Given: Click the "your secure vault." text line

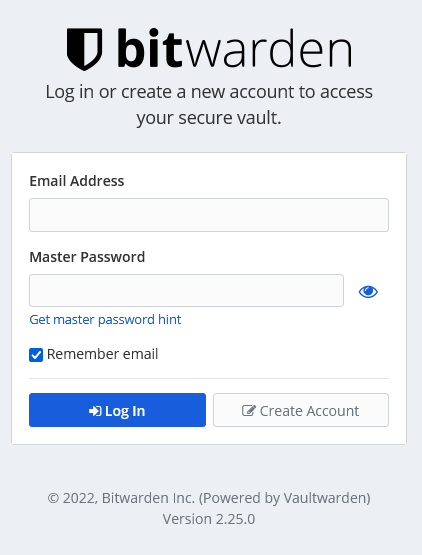Looking at the screenshot, I should tap(209, 118).
